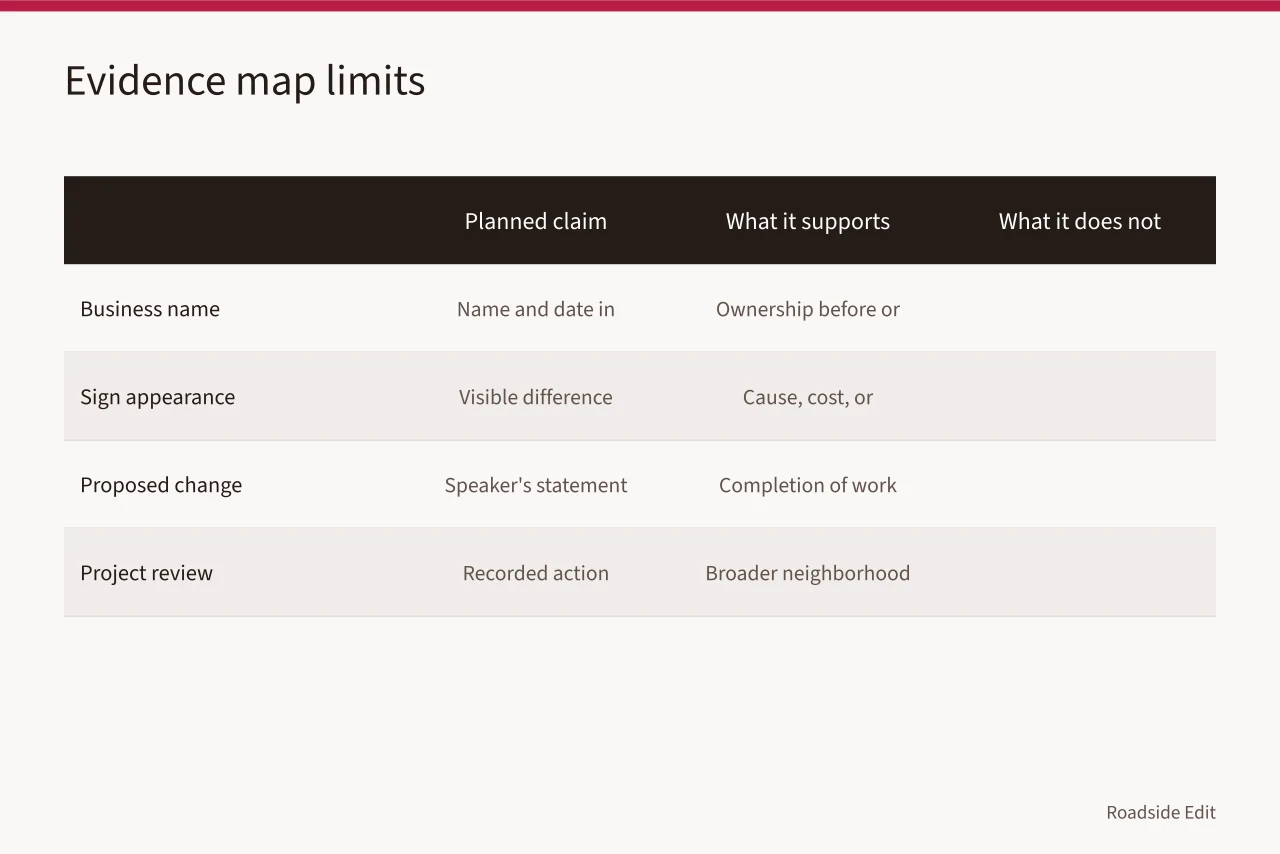Click the 'Planned claim' column header

[x=536, y=221]
